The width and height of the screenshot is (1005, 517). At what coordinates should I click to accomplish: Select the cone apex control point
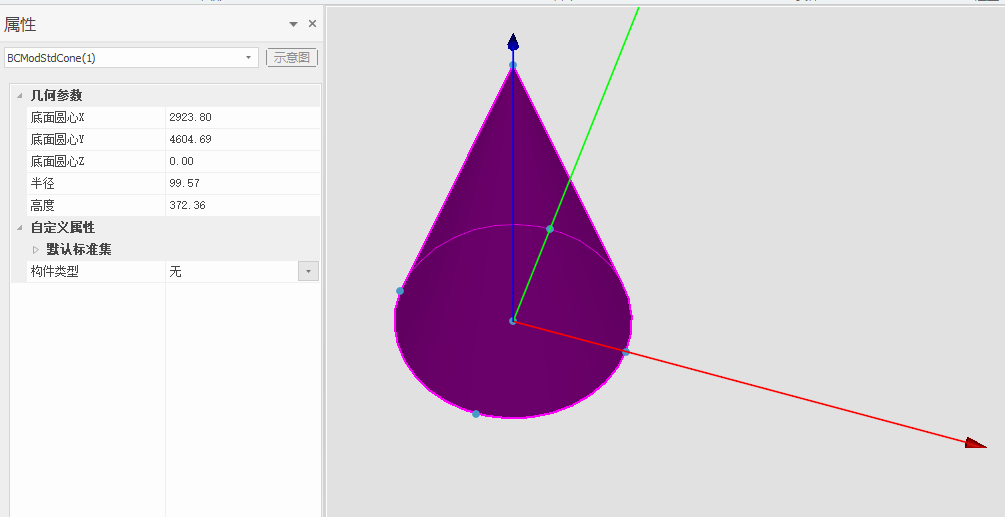[513, 66]
